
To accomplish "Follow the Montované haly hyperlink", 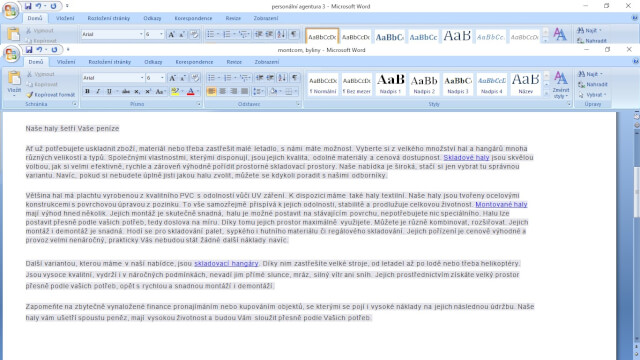I will [x=501, y=204].
